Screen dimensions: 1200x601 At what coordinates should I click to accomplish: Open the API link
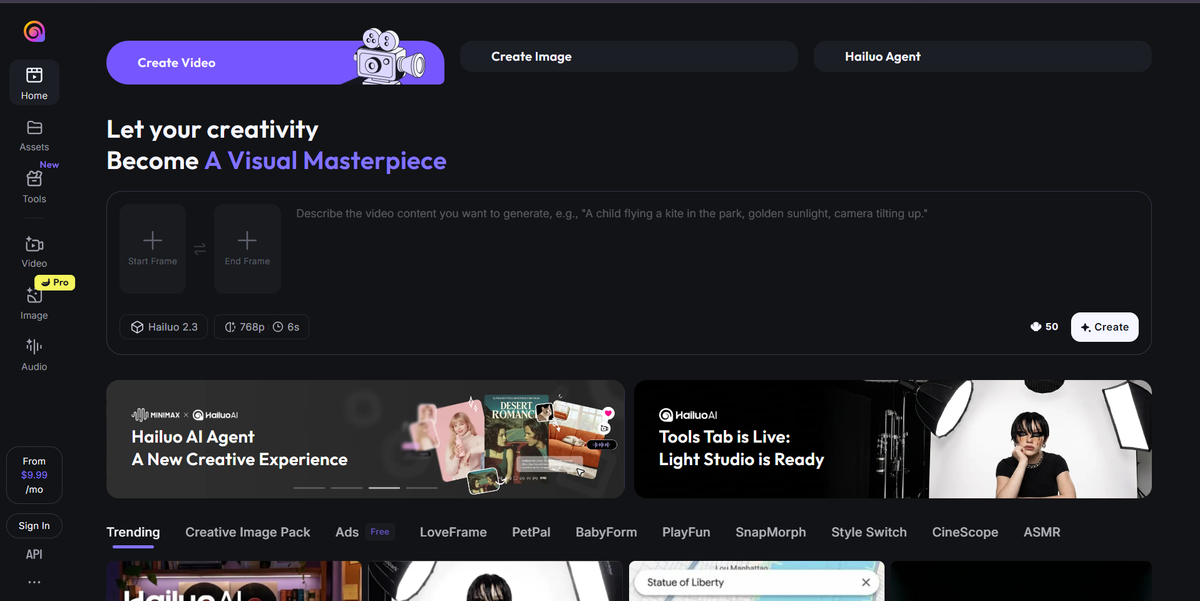coord(34,554)
